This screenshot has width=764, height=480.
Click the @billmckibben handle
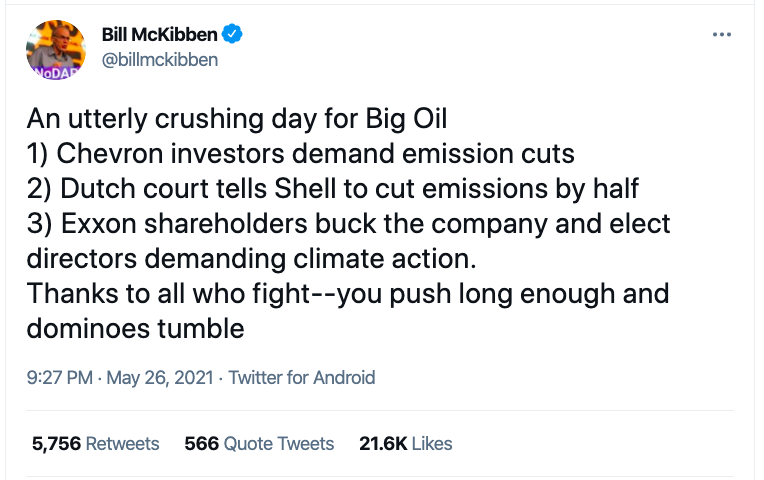pyautogui.click(x=159, y=59)
